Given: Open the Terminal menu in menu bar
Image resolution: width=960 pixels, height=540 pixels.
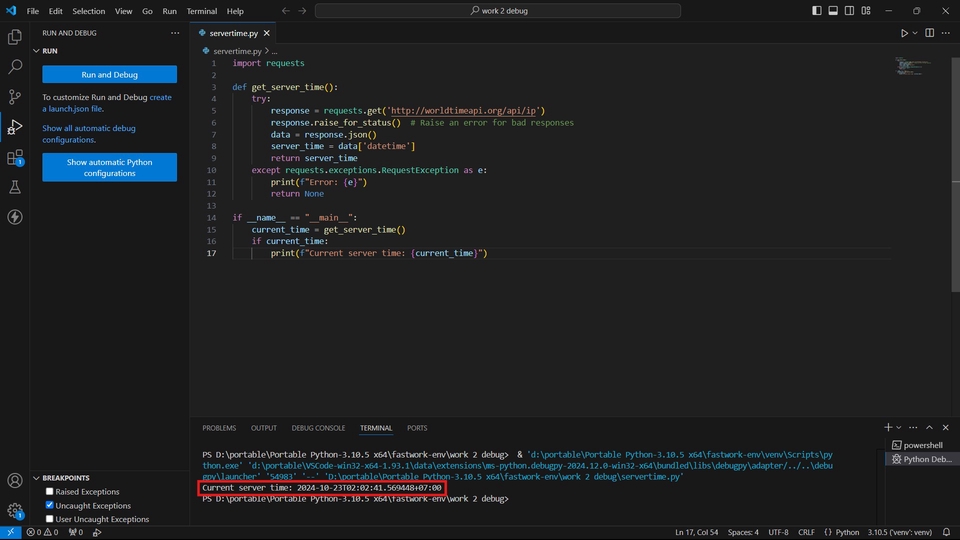Looking at the screenshot, I should pyautogui.click(x=202, y=11).
